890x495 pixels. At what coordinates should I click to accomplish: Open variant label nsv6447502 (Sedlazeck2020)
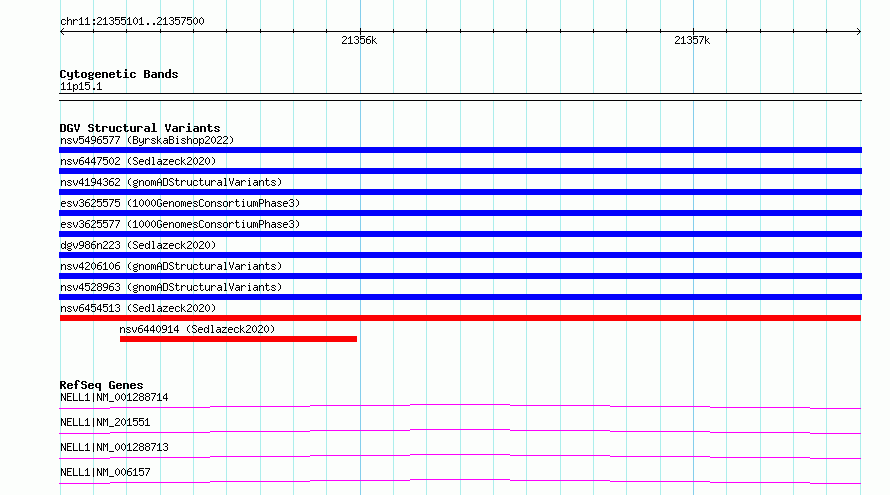138,161
